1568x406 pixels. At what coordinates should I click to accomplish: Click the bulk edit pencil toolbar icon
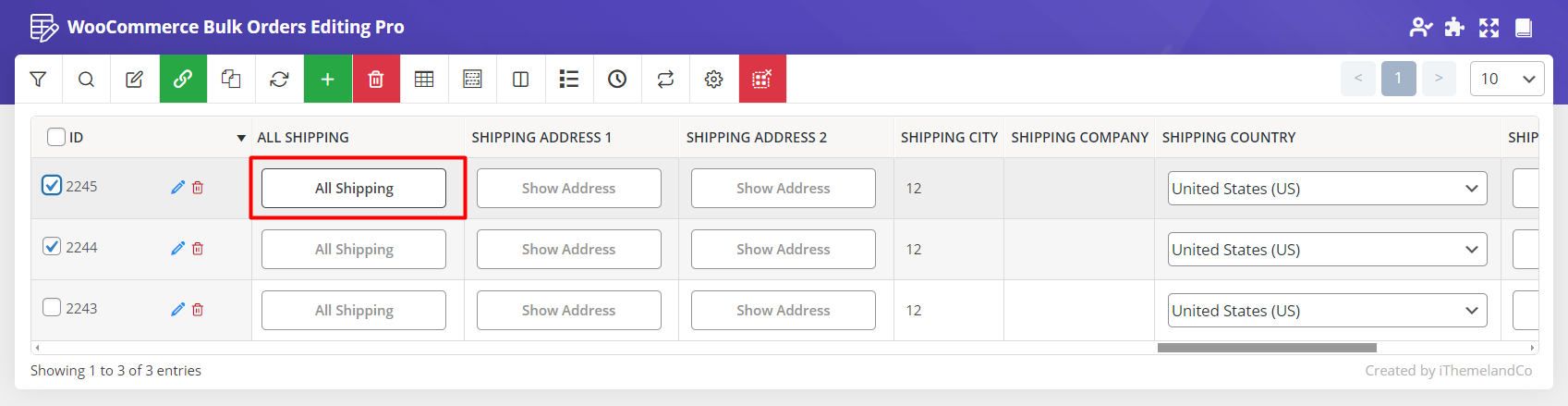[134, 80]
